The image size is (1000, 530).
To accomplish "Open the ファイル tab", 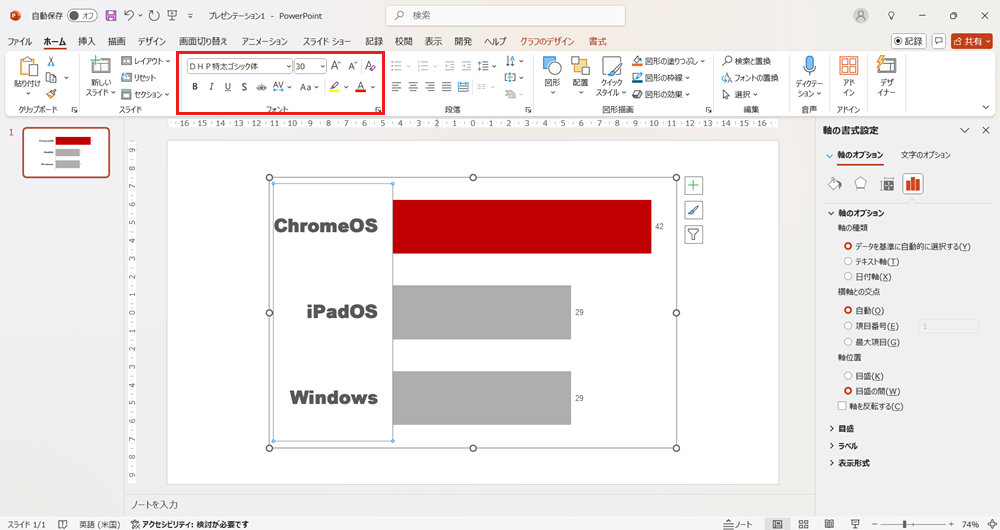I will [19, 41].
